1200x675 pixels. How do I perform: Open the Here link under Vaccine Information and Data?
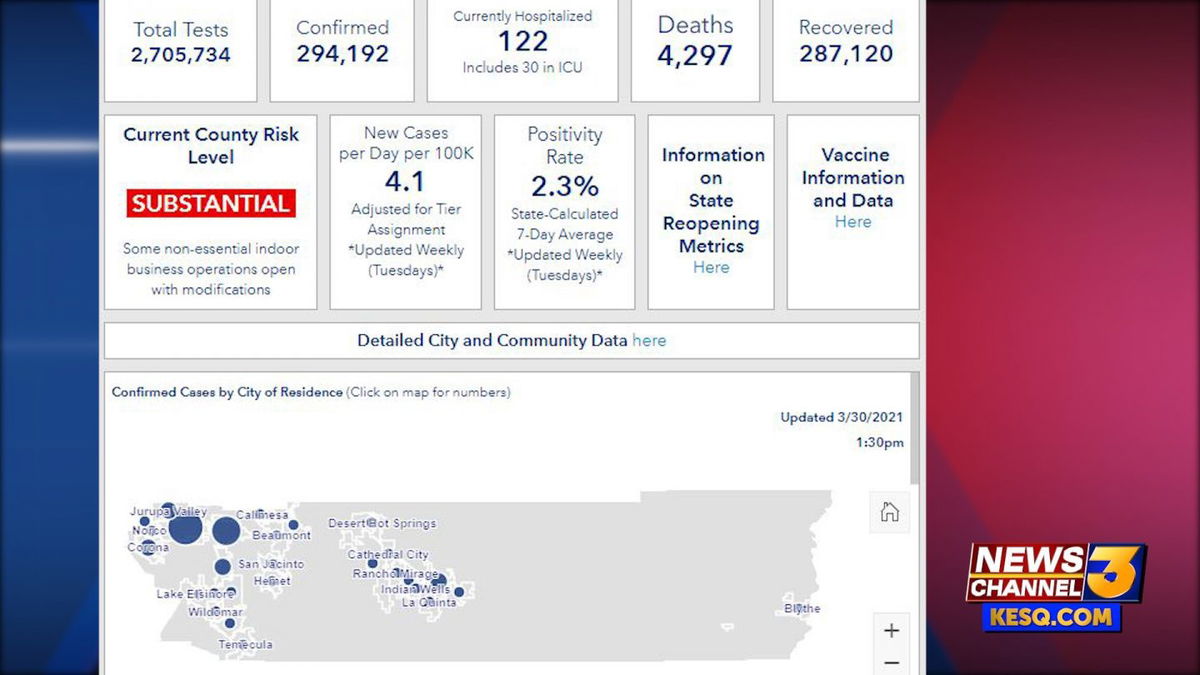coord(853,222)
